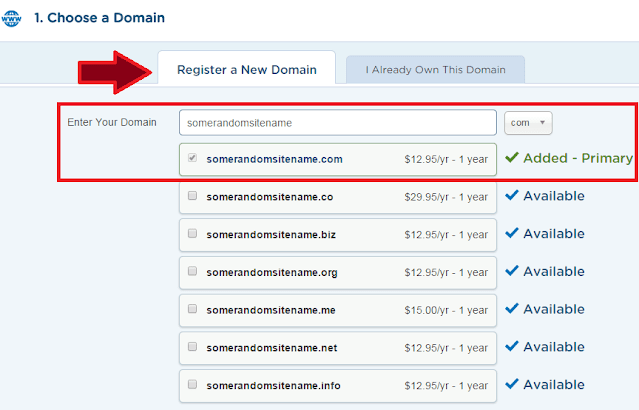The image size is (639, 410).
Task: Select the Register a New Domain tab
Action: (x=247, y=68)
